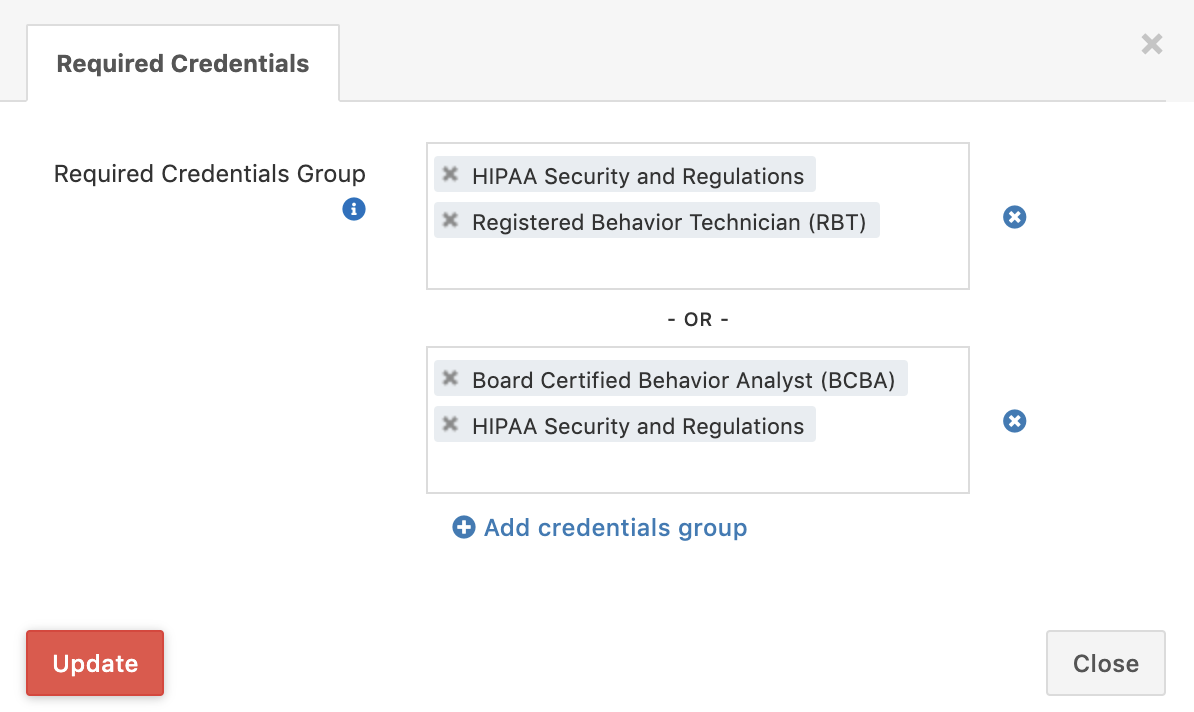1194x712 pixels.
Task: Click the plus icon next to Add credentials group
Action: click(x=464, y=526)
